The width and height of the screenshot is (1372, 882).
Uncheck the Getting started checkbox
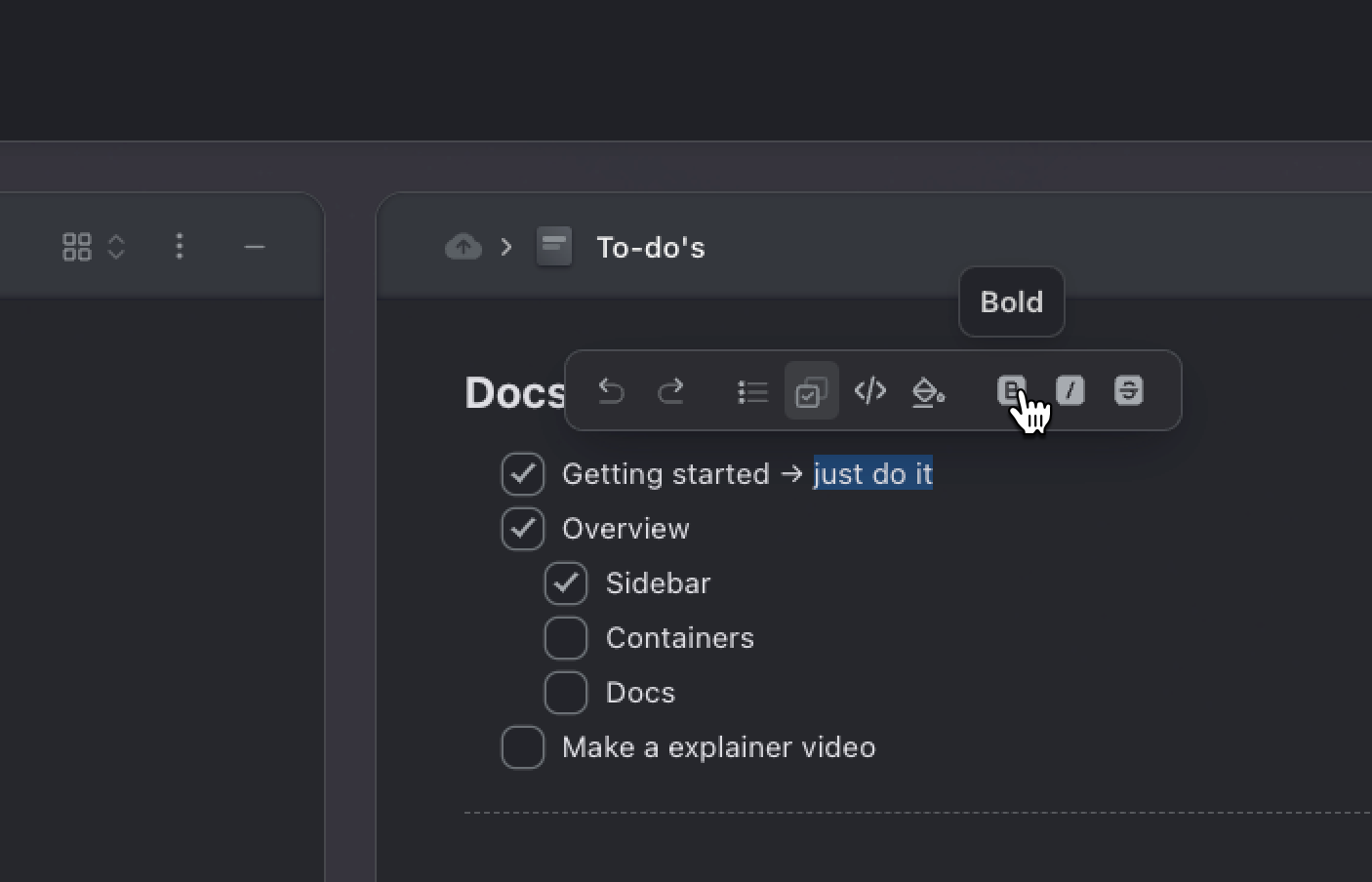tap(523, 474)
